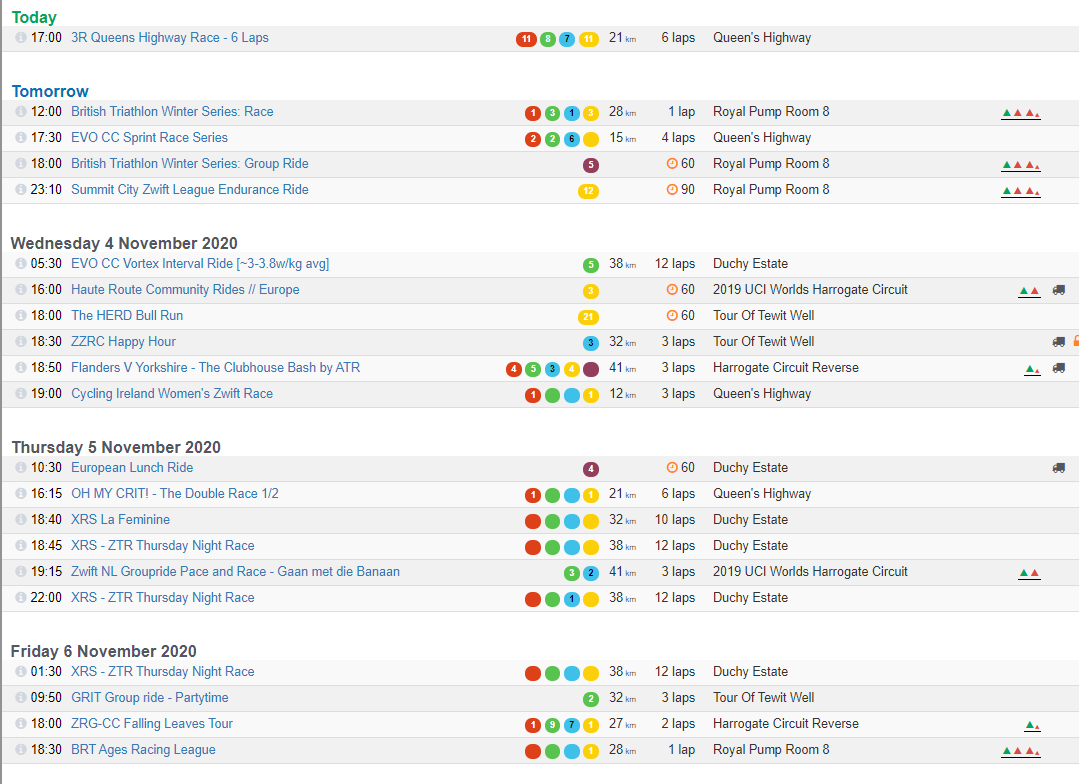Click info icon beside 23:10 Summit City ride
Screen dimensions: 1079x784
coord(21,189)
